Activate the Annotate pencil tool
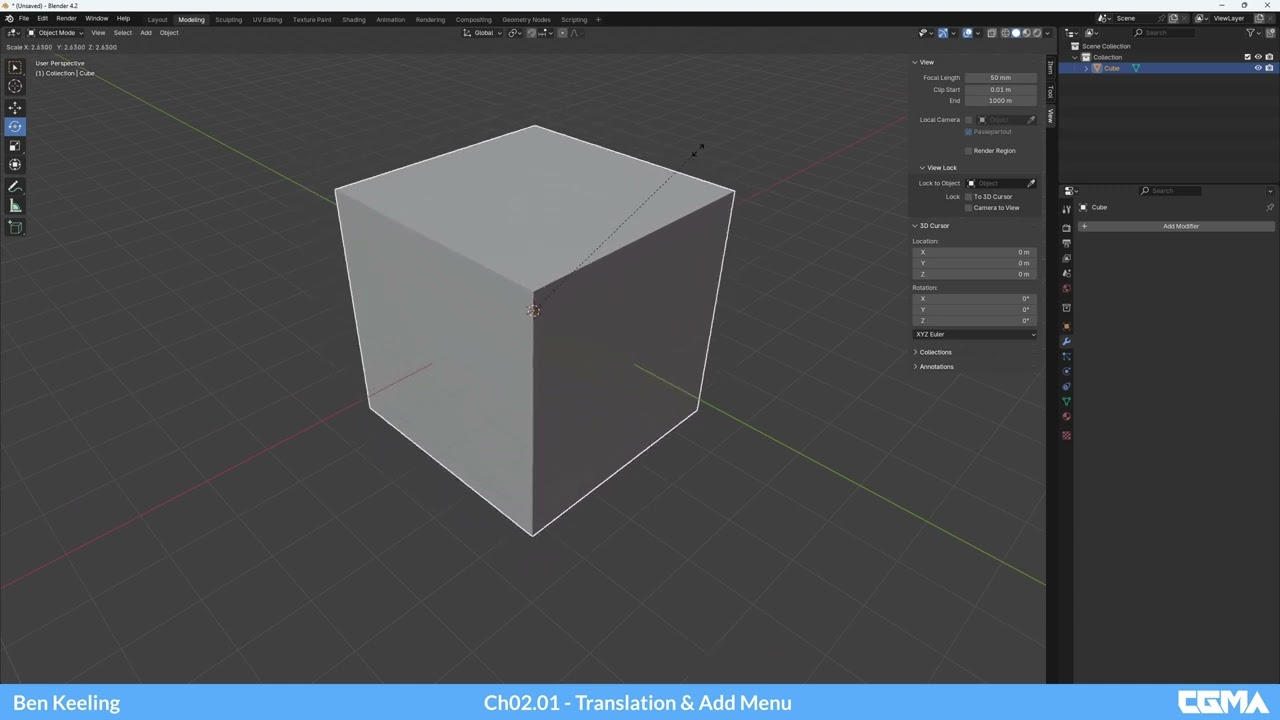 point(15,187)
